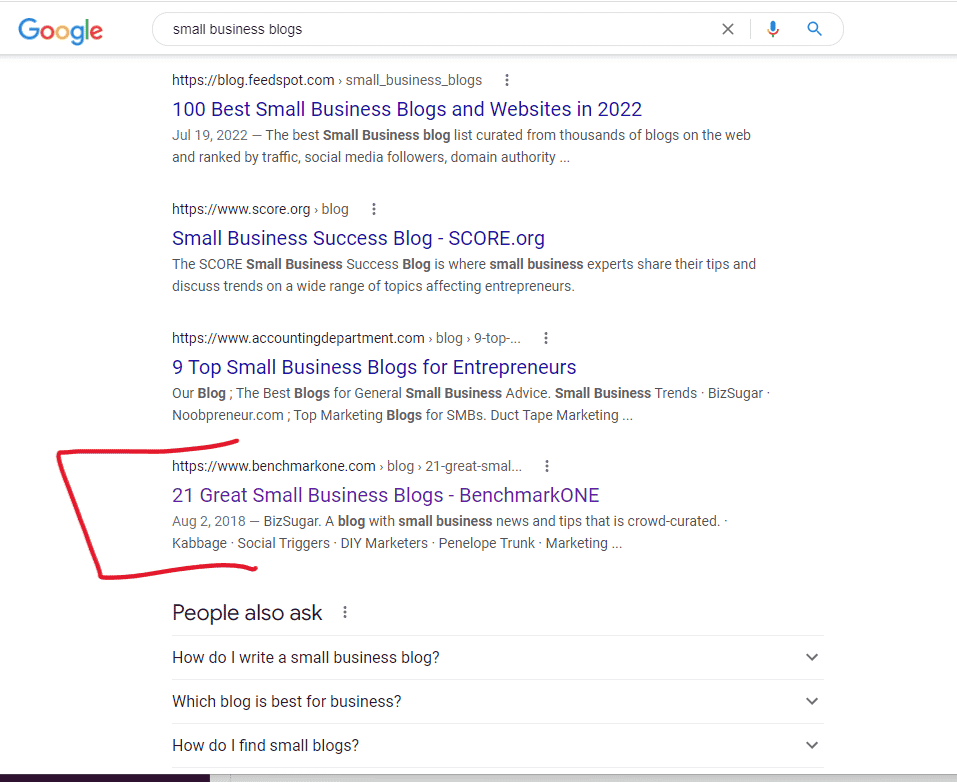The width and height of the screenshot is (957, 782).
Task: Click the www.benchmarkone.com URL breadcrumb
Action: (x=347, y=466)
